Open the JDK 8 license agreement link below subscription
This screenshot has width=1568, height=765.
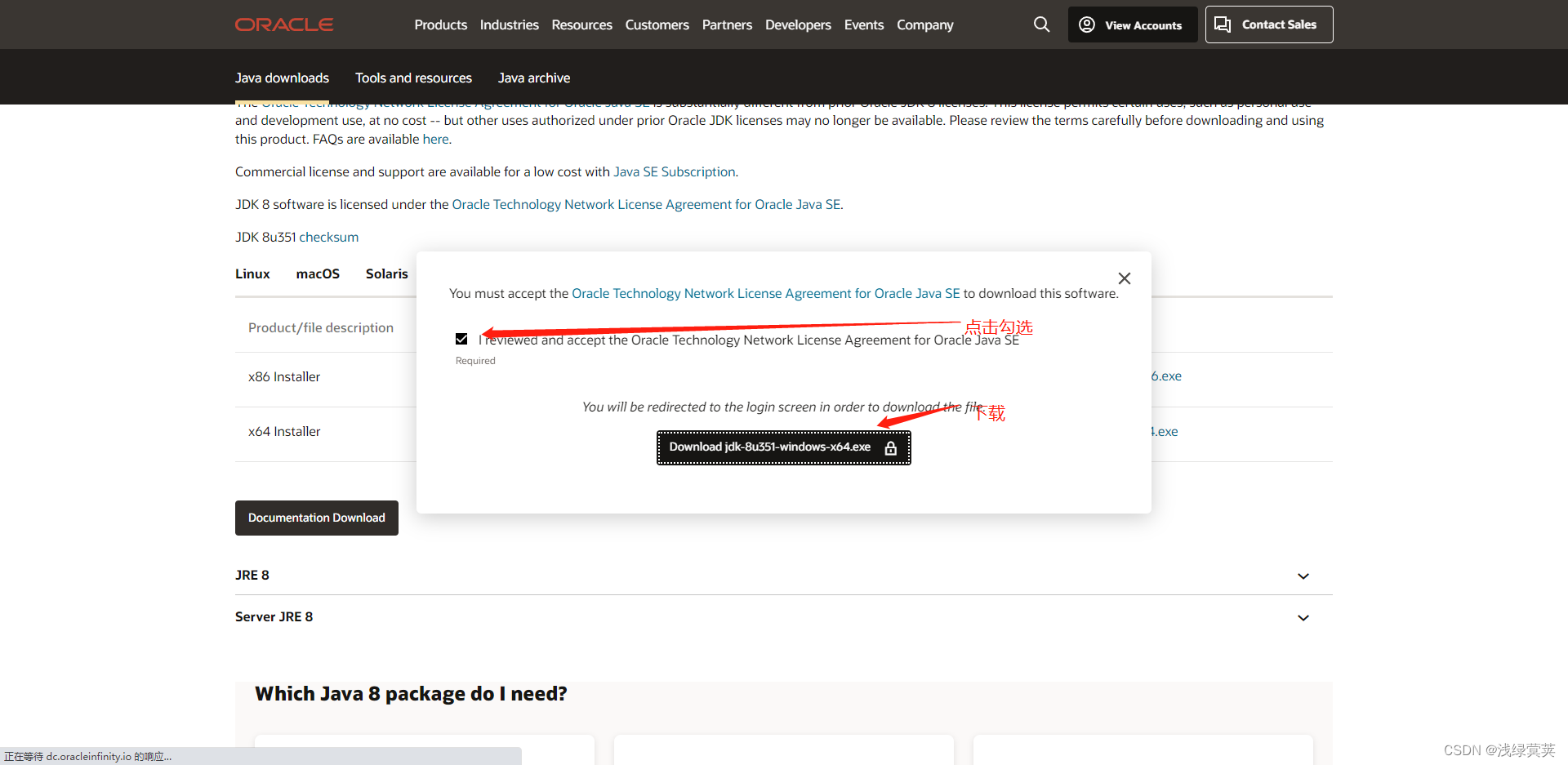click(x=646, y=204)
